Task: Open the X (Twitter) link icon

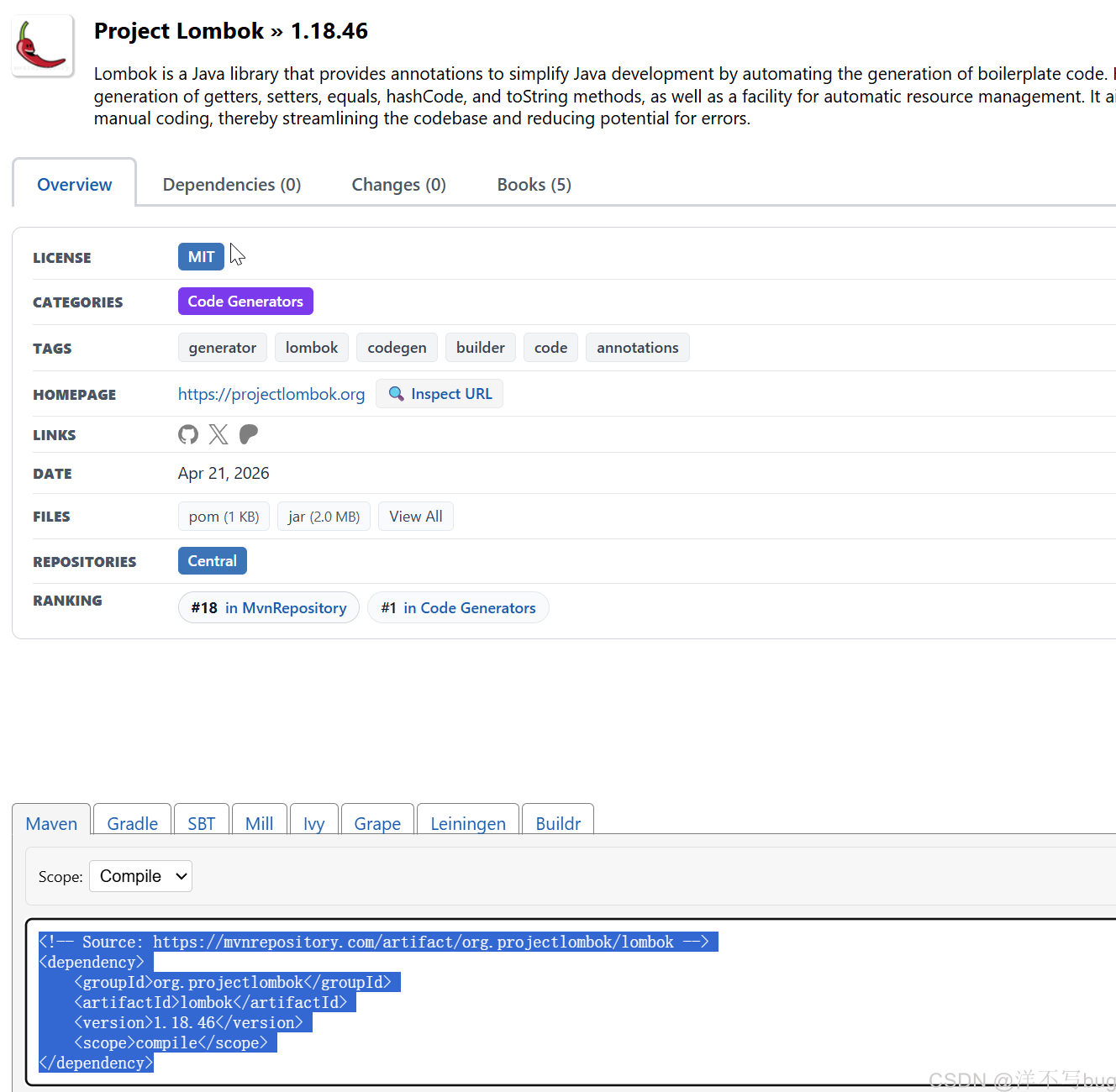Action: tap(218, 434)
